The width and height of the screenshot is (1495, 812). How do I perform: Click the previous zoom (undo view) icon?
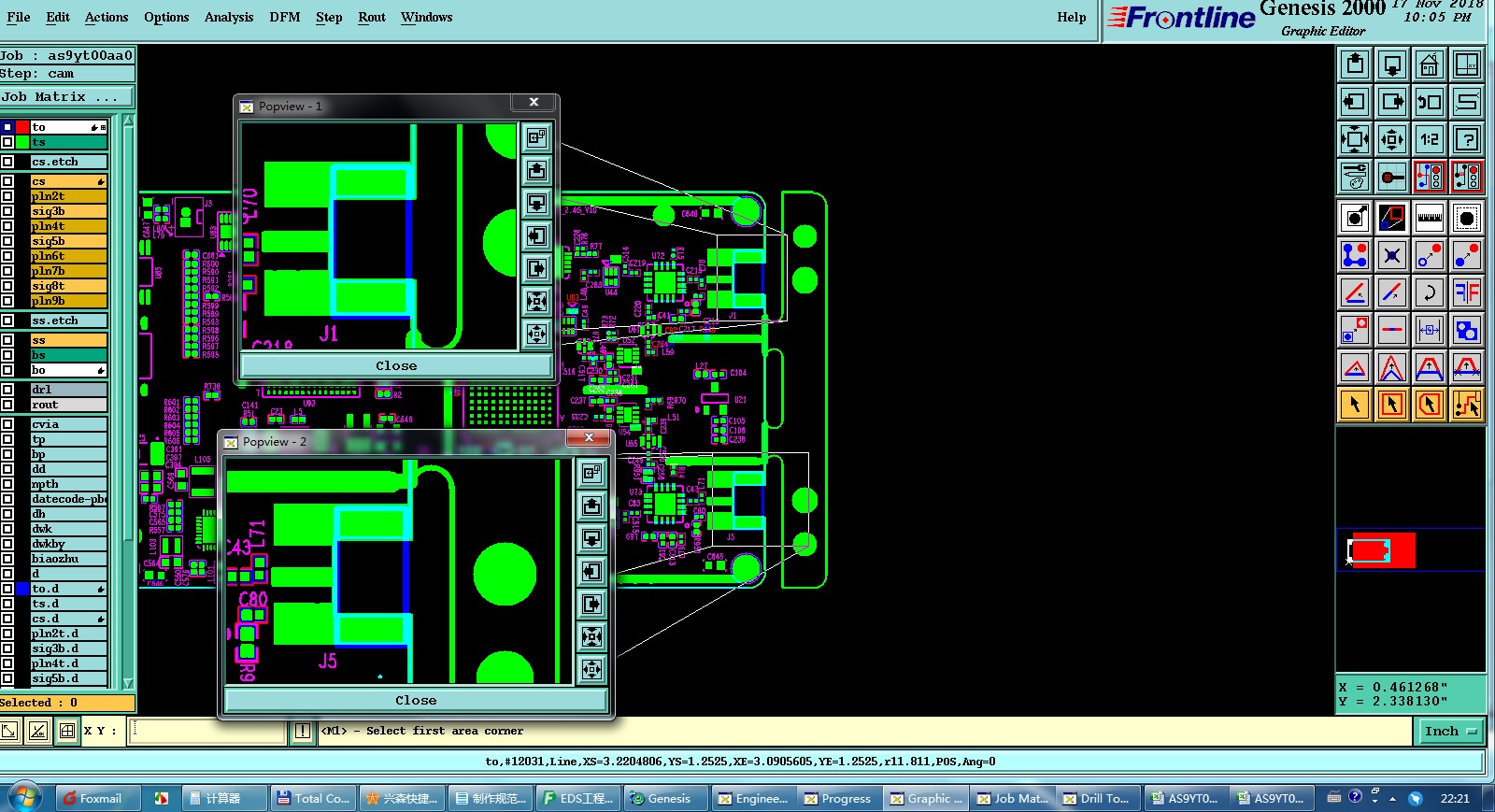[x=1430, y=102]
